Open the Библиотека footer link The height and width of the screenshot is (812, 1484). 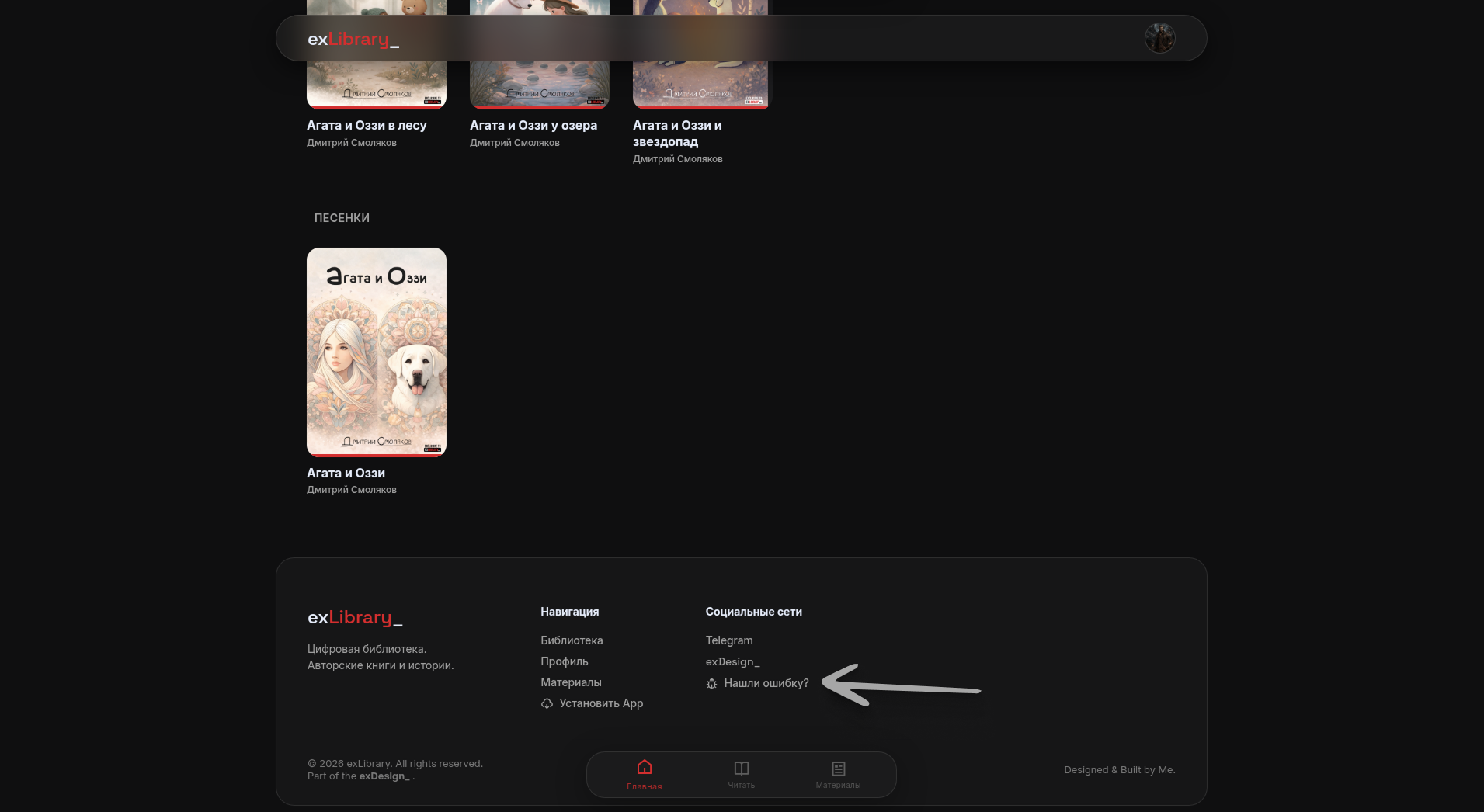point(572,640)
